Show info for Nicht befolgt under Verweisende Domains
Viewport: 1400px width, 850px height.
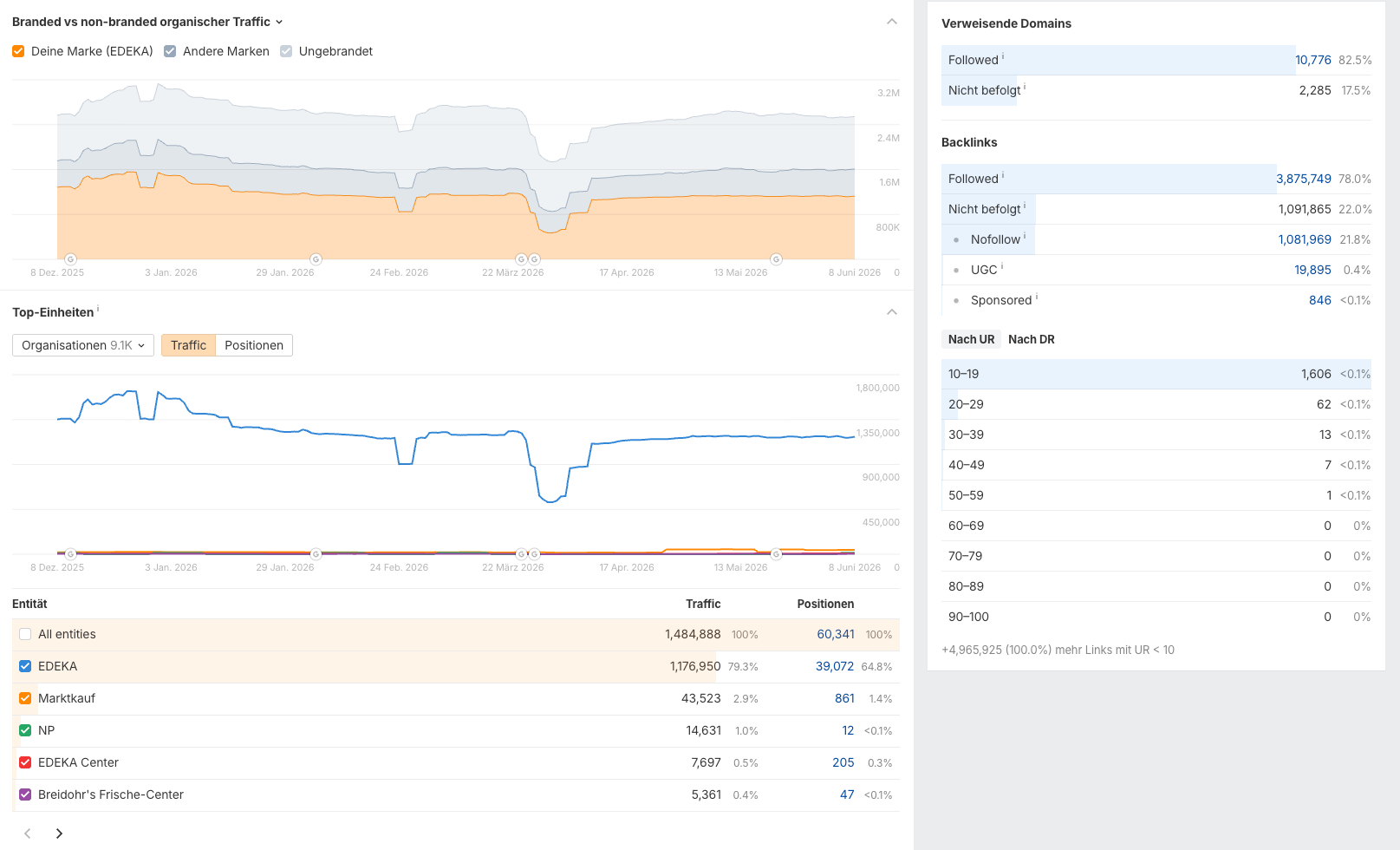(1025, 87)
